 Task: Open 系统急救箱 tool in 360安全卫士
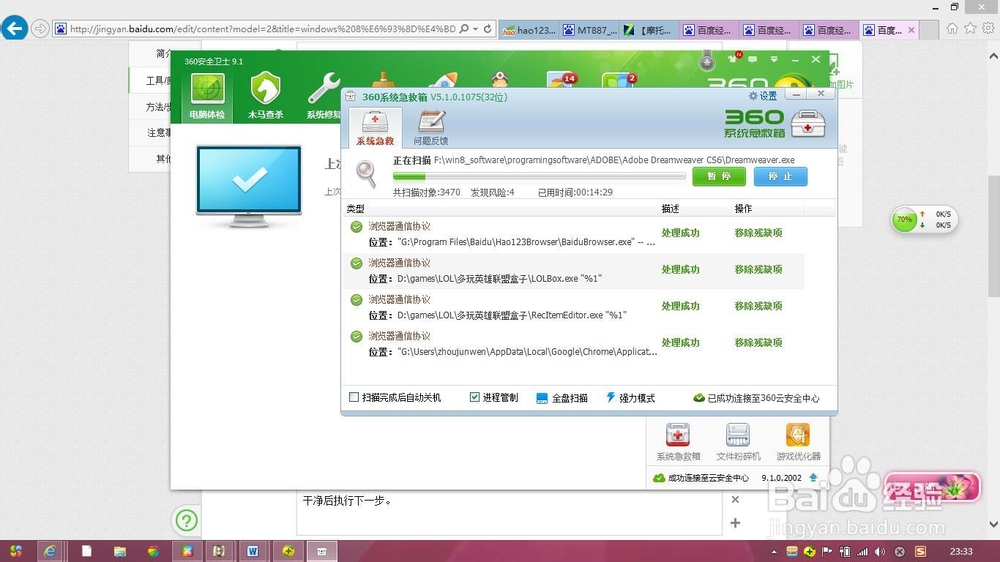pos(678,441)
